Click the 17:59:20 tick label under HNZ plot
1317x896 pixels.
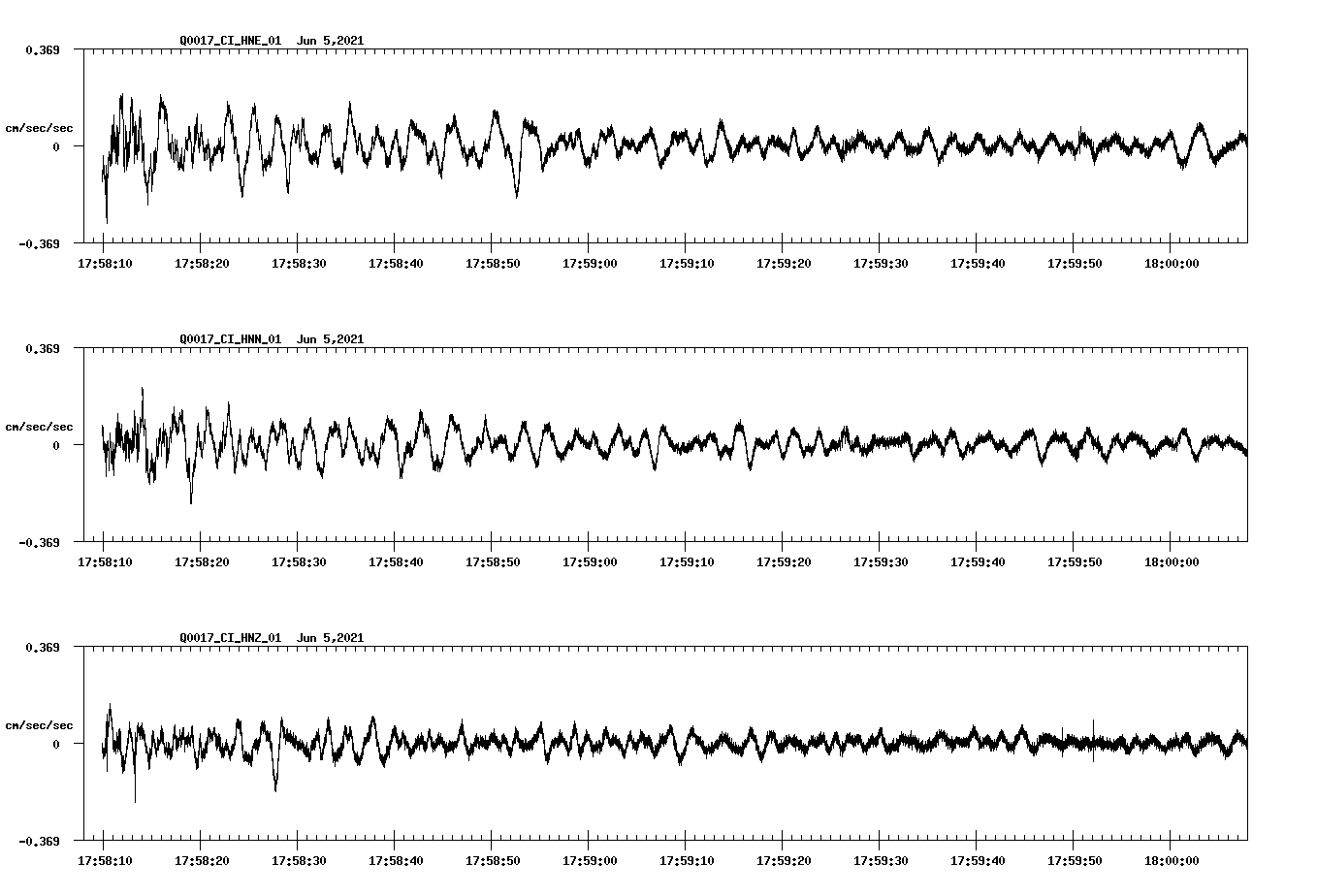[784, 861]
